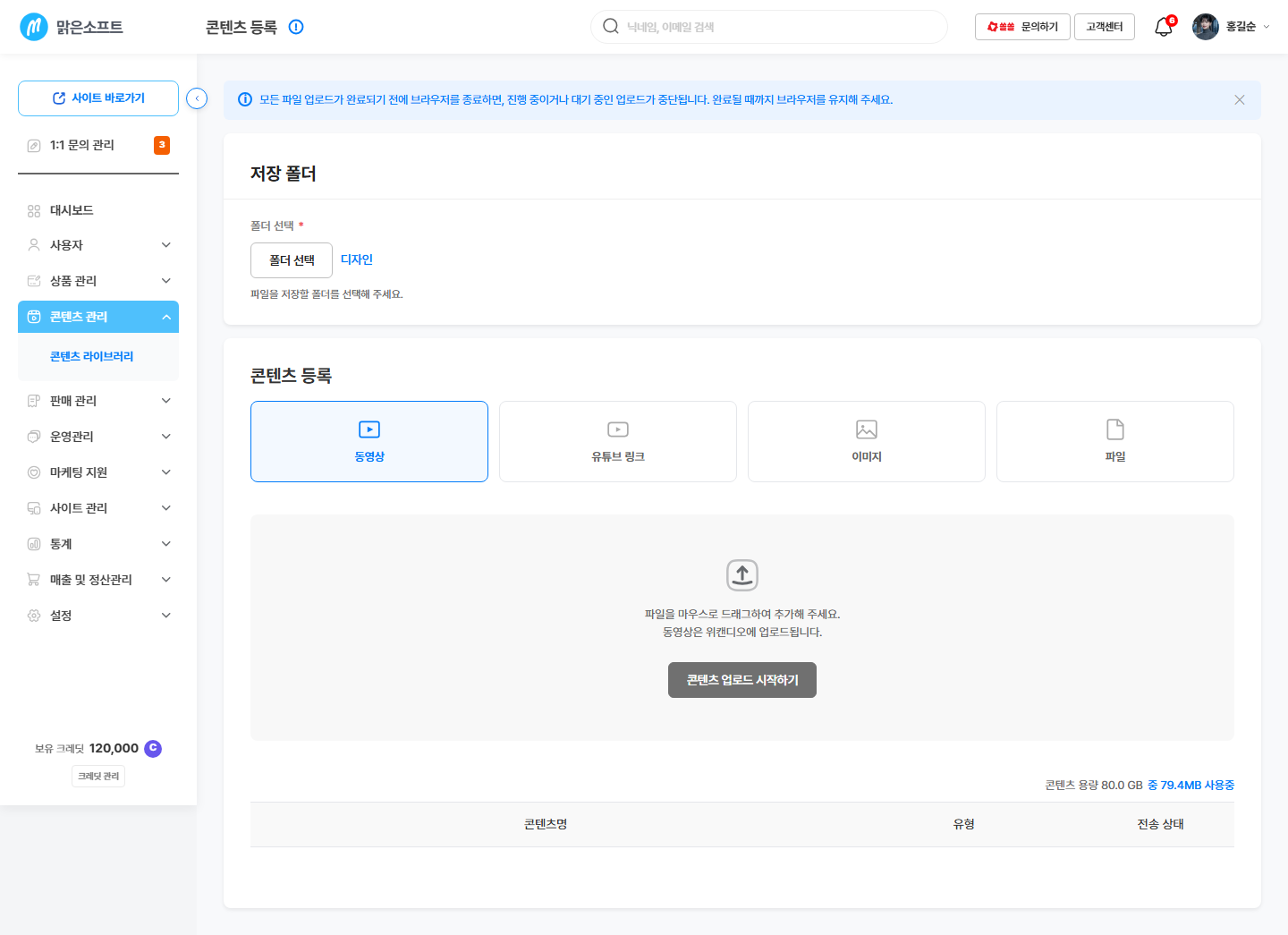Click the file drag-and-drop upload area text
The width and height of the screenshot is (1288, 935).
pyautogui.click(x=742, y=623)
